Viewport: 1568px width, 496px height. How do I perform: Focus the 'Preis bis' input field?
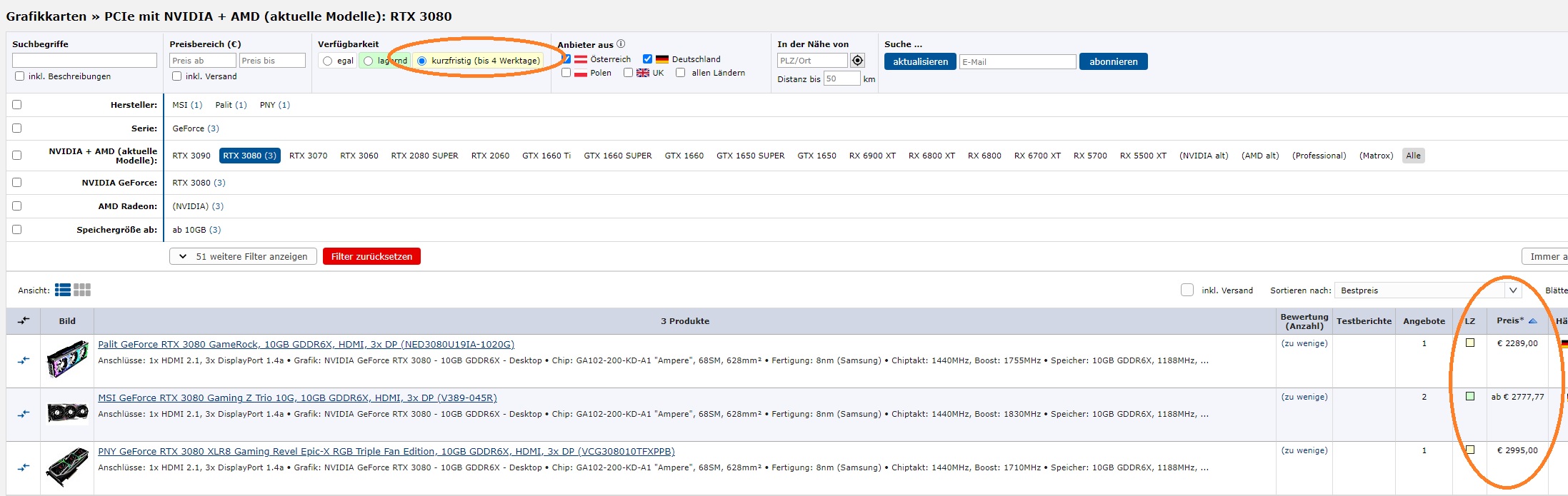(272, 61)
